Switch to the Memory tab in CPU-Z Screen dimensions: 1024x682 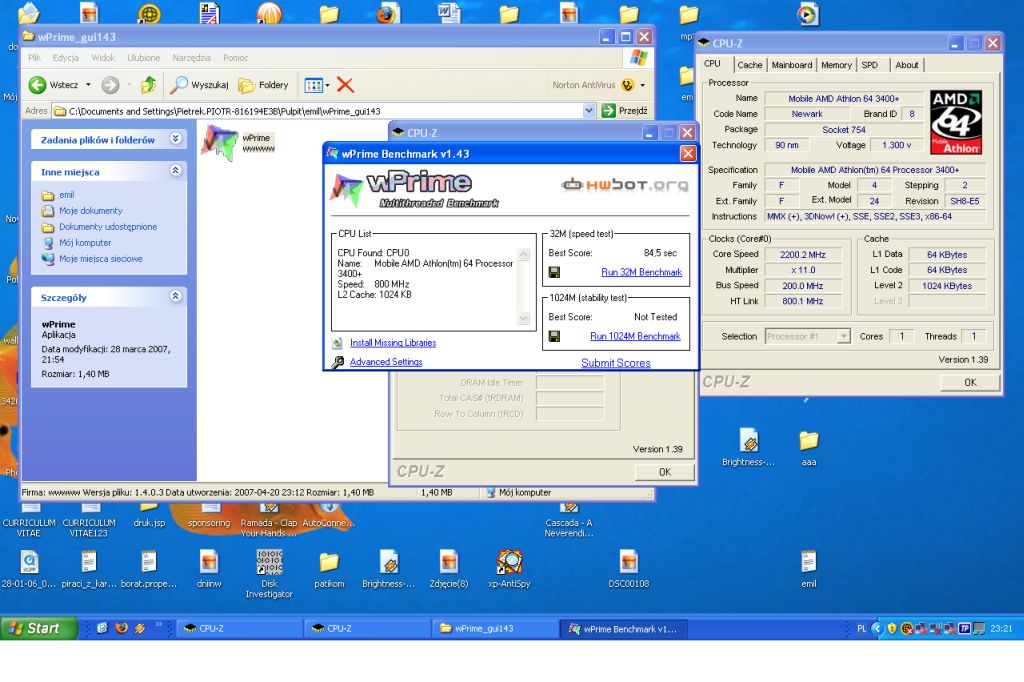[836, 65]
